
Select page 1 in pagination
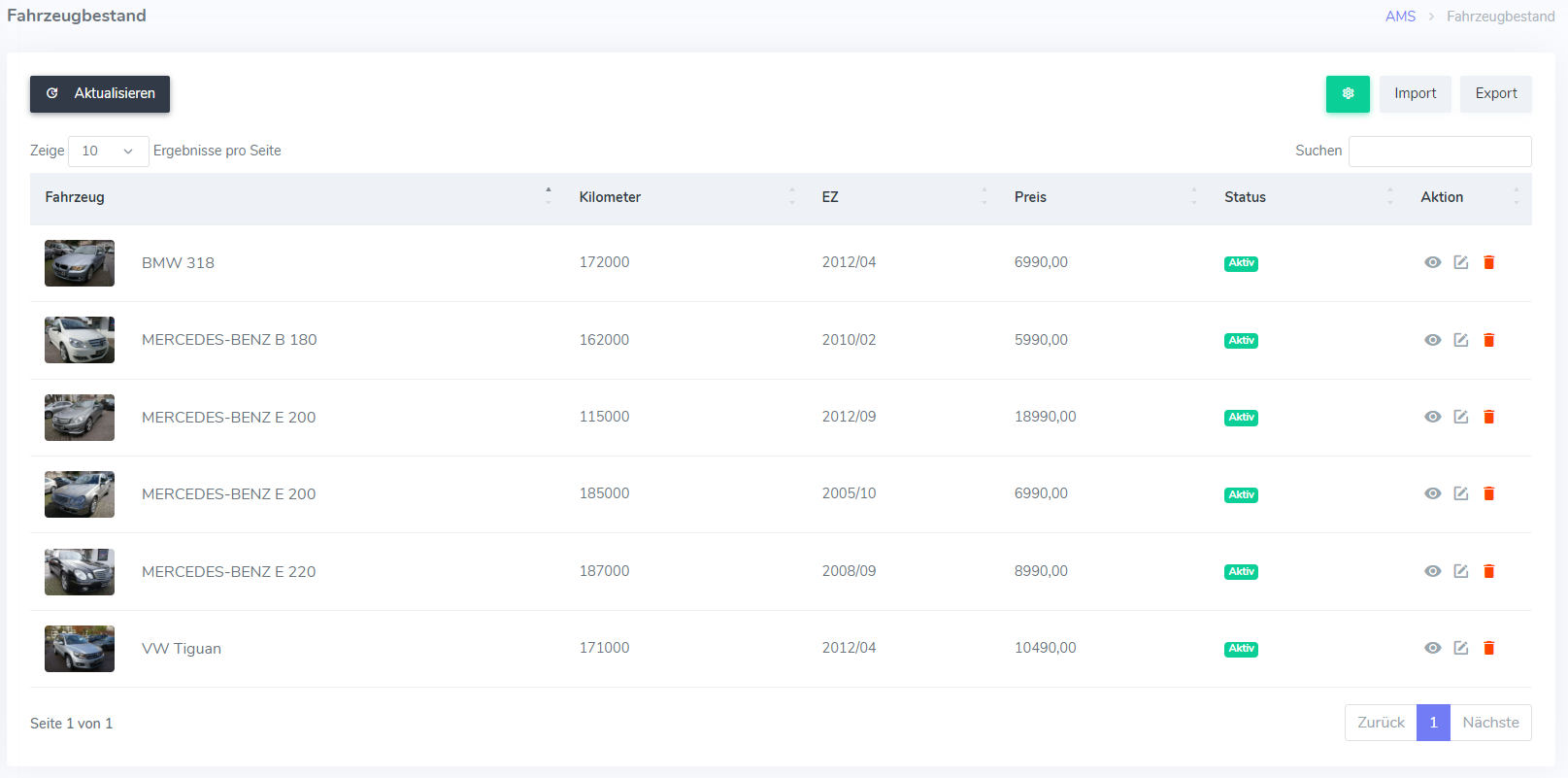click(x=1433, y=723)
